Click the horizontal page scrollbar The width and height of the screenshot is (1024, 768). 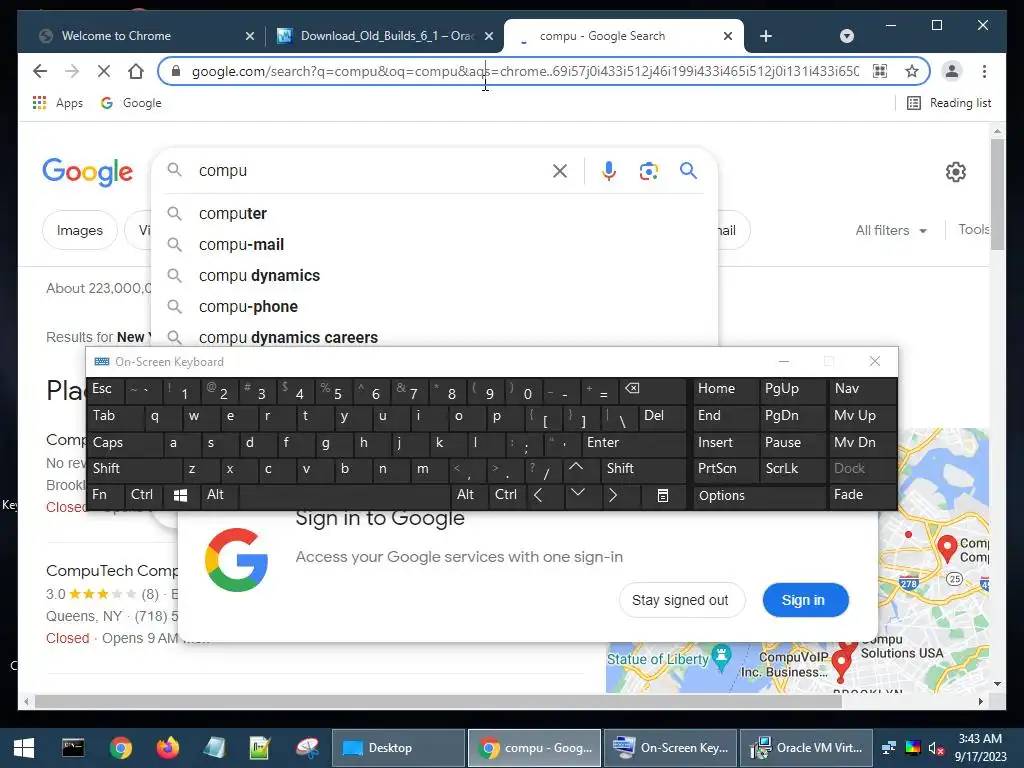tap(438, 701)
